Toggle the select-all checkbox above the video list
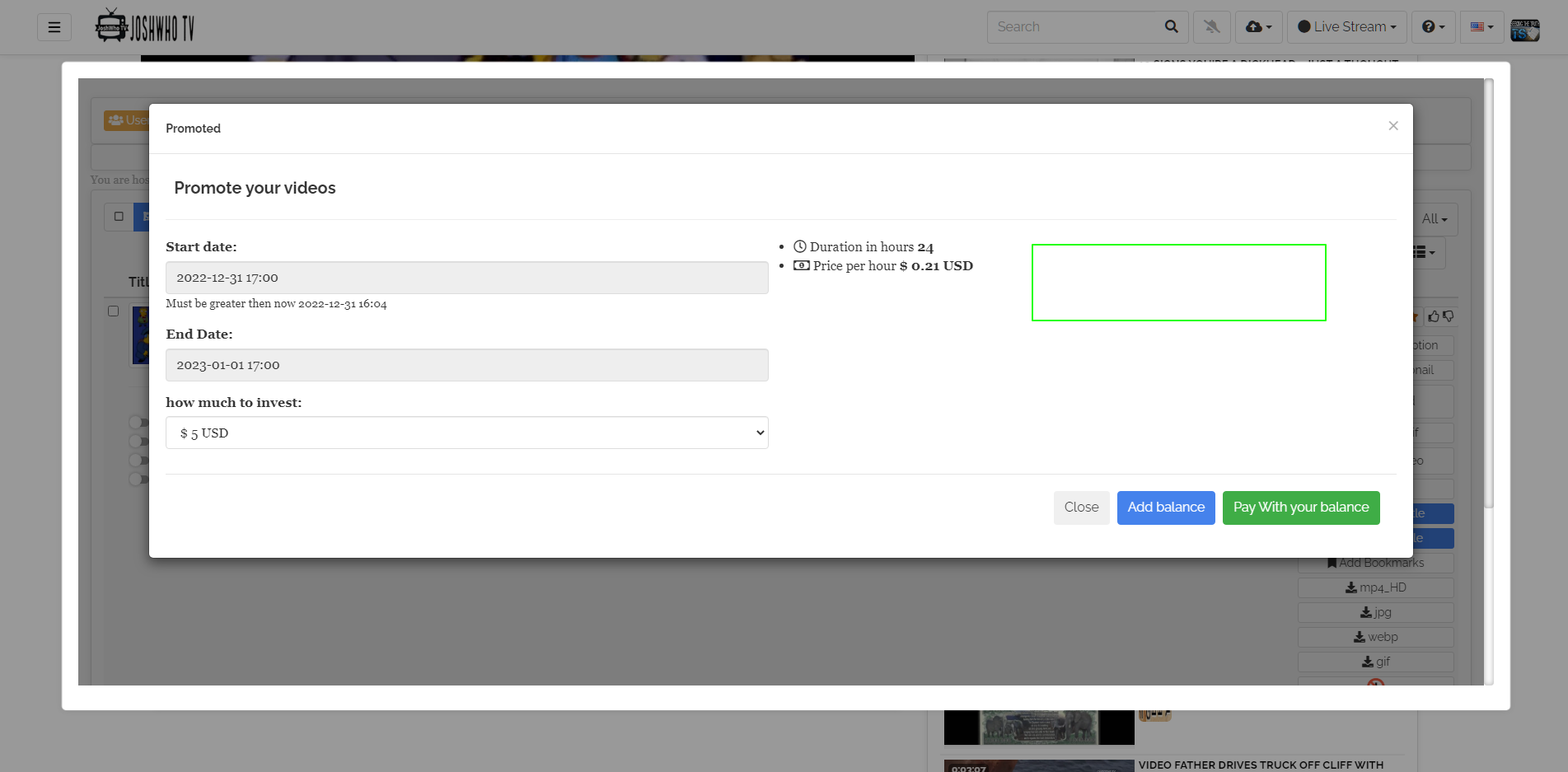The image size is (1568, 772). pyautogui.click(x=118, y=216)
